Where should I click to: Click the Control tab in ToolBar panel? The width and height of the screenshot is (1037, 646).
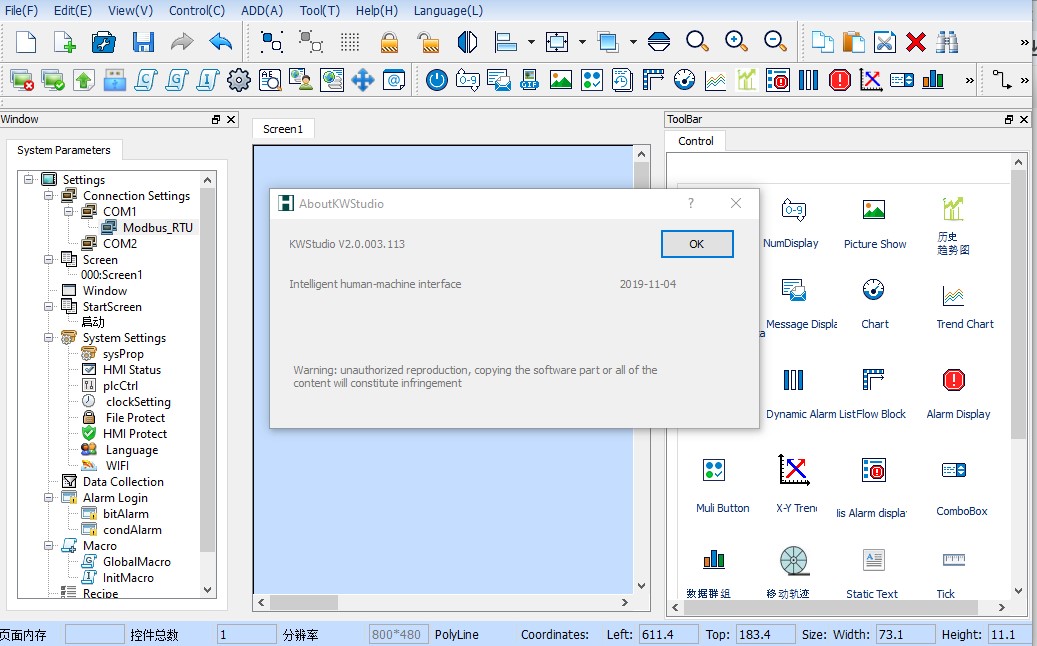[x=696, y=141]
